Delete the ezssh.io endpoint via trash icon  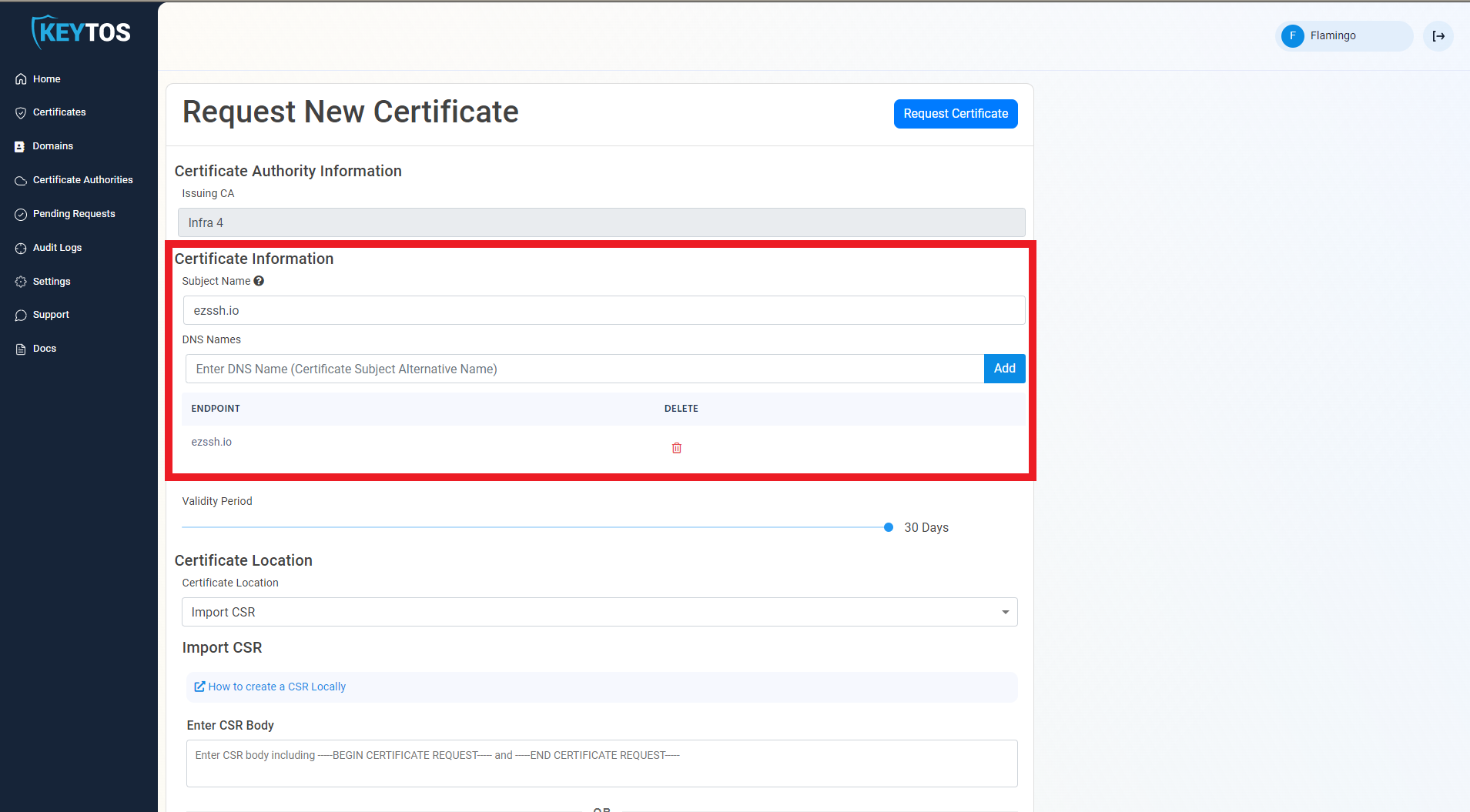(x=677, y=448)
